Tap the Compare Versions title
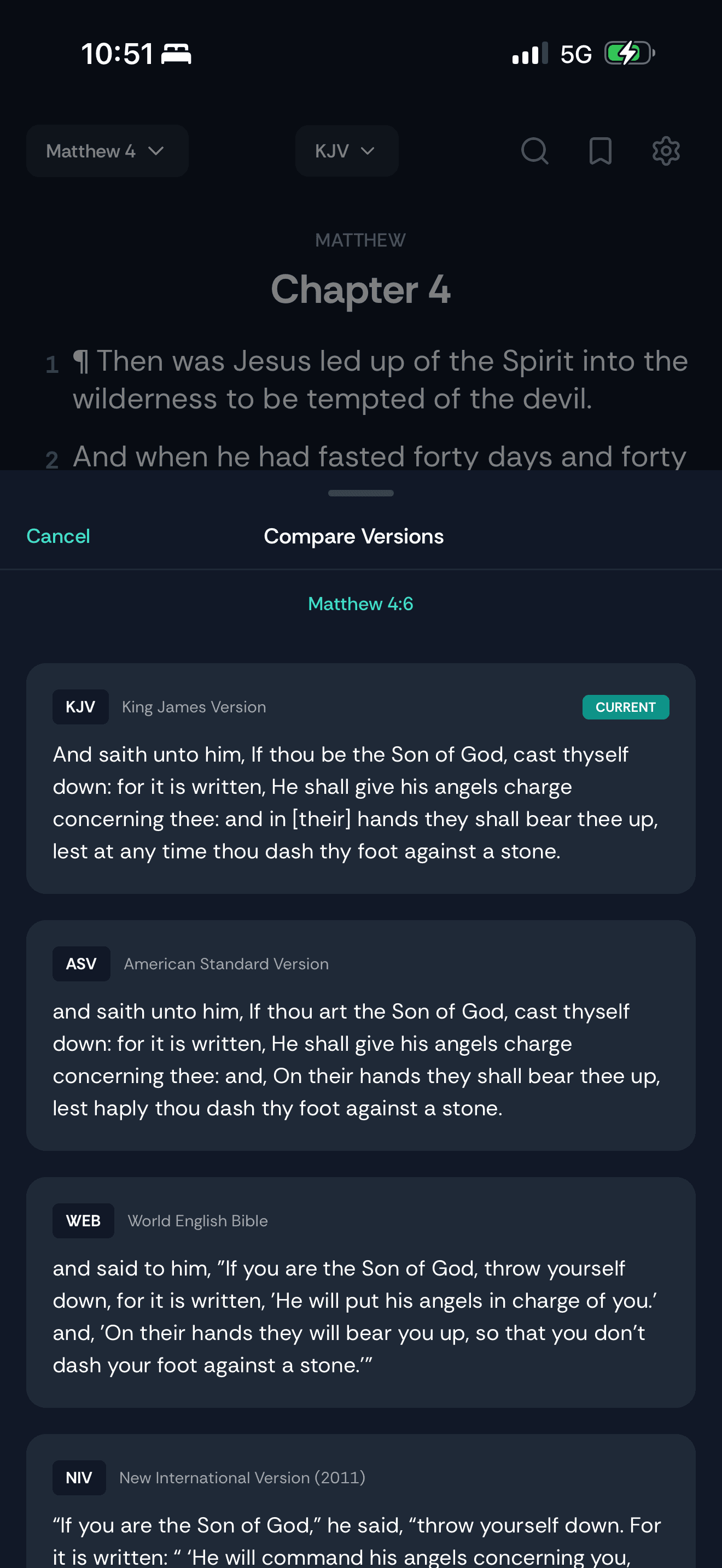This screenshot has height=1568, width=722. coord(353,536)
